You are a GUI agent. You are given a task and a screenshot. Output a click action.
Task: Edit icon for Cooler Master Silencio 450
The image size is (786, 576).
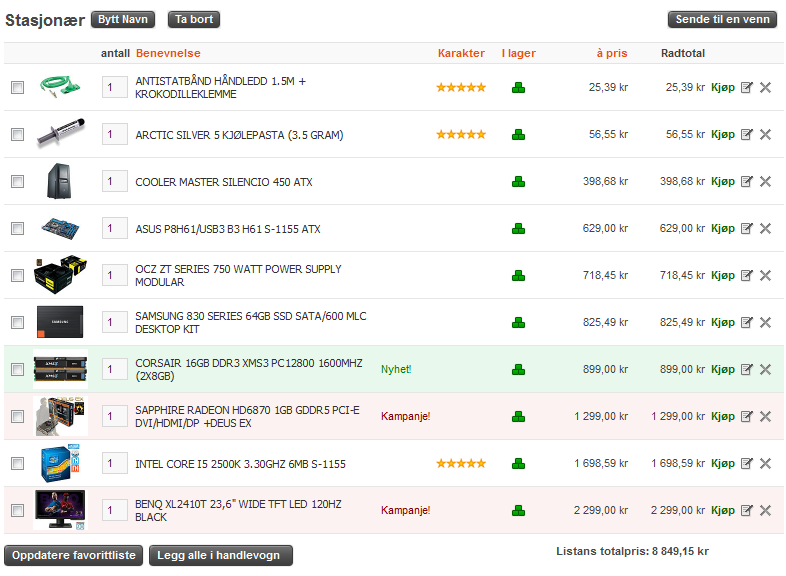coord(747,181)
